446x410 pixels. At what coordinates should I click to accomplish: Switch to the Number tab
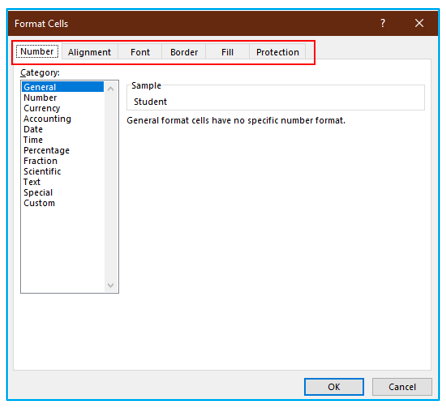tap(37, 52)
